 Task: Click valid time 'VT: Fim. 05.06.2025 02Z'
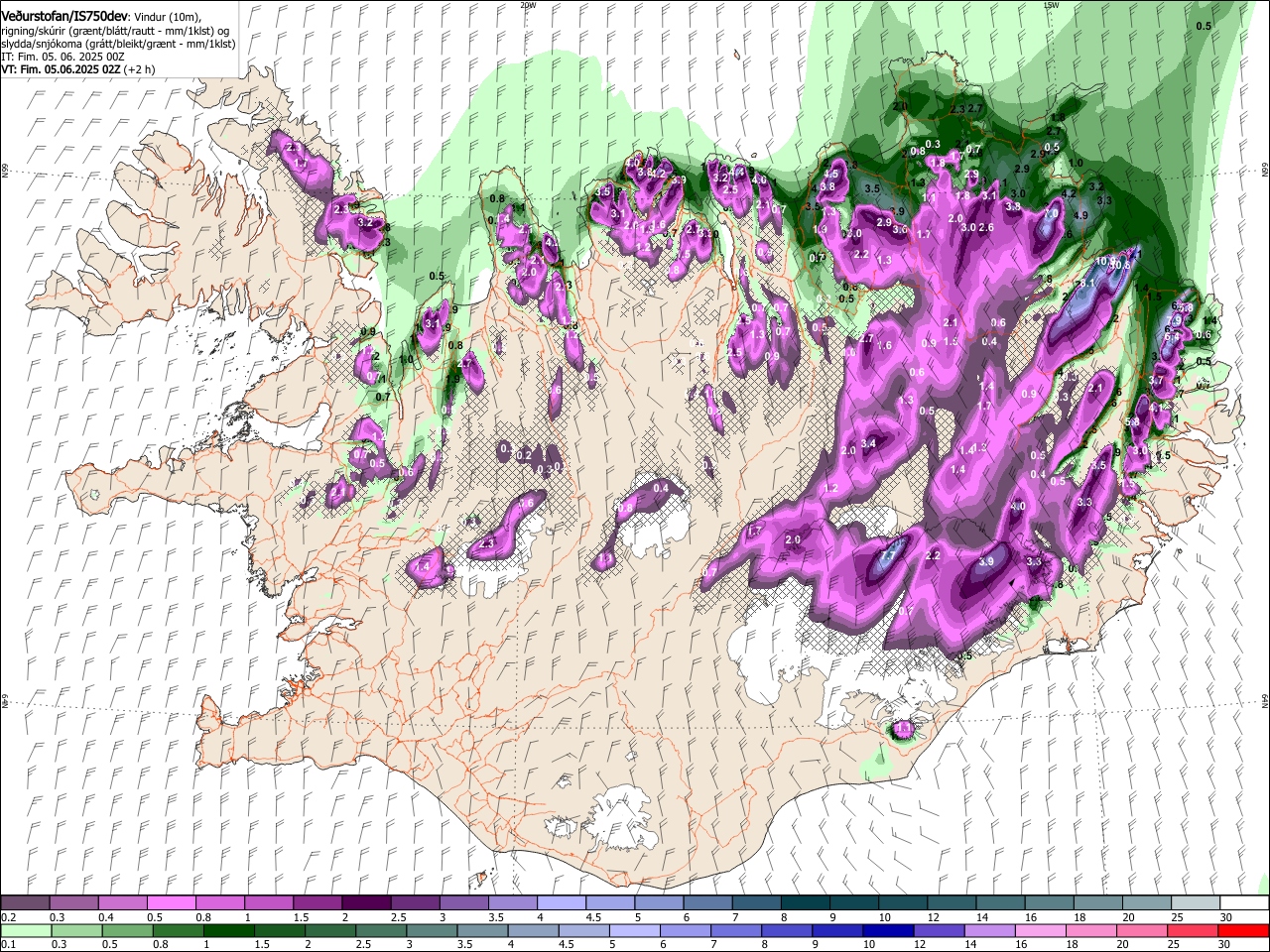(61, 69)
